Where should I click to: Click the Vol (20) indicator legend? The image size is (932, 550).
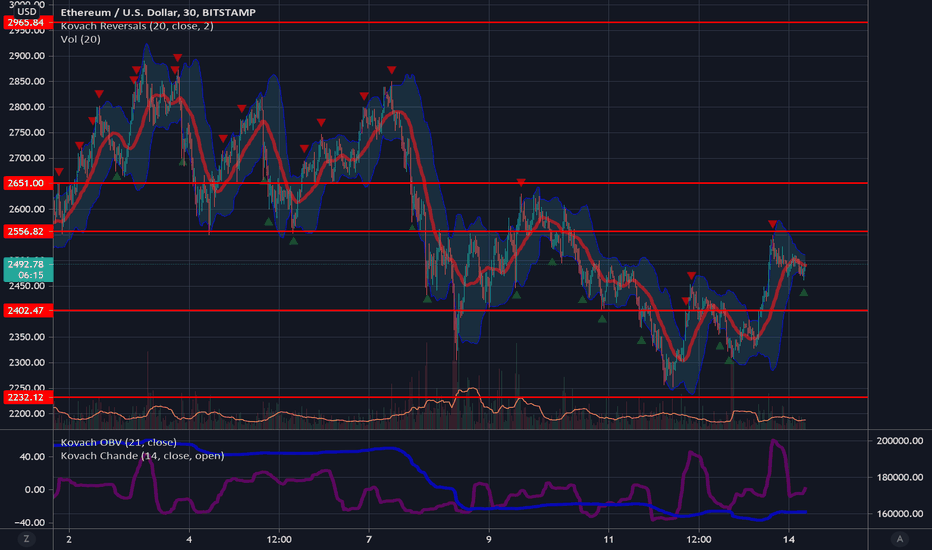80,39
